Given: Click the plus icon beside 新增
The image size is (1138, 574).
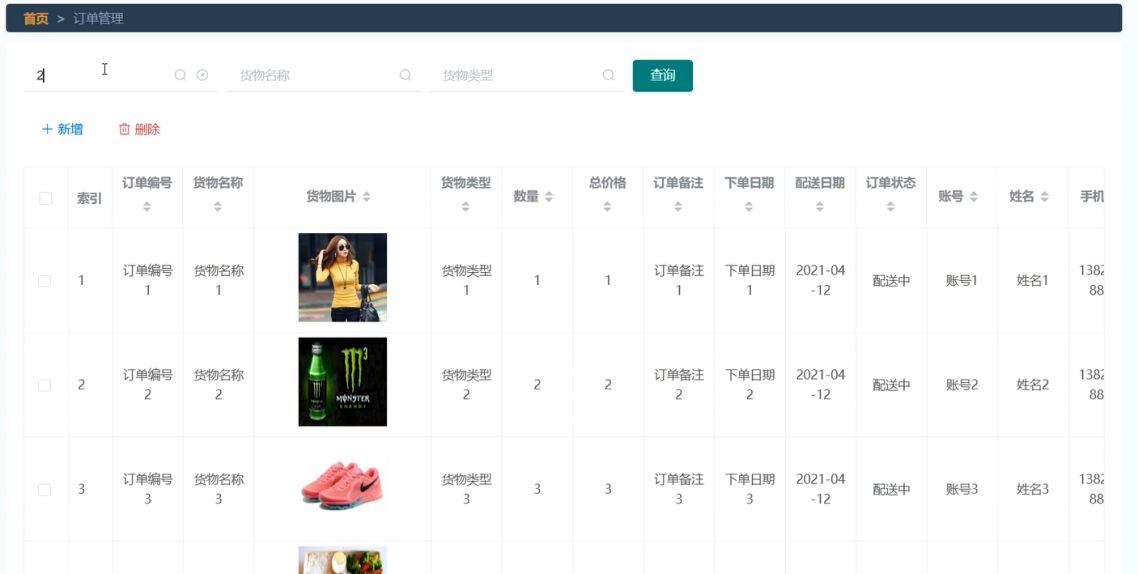Looking at the screenshot, I should point(46,129).
